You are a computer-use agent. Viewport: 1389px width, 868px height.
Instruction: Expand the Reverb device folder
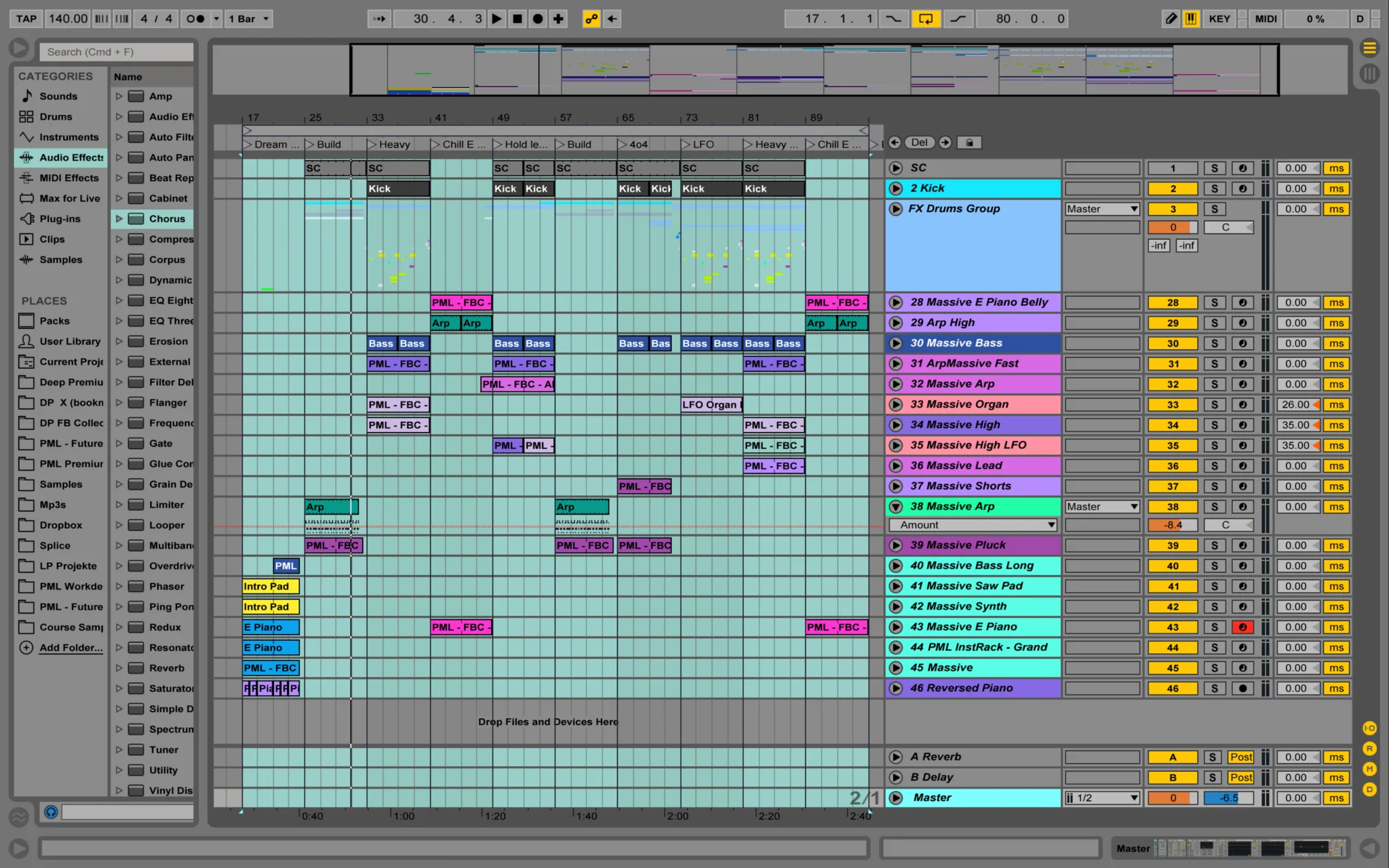coord(119,668)
